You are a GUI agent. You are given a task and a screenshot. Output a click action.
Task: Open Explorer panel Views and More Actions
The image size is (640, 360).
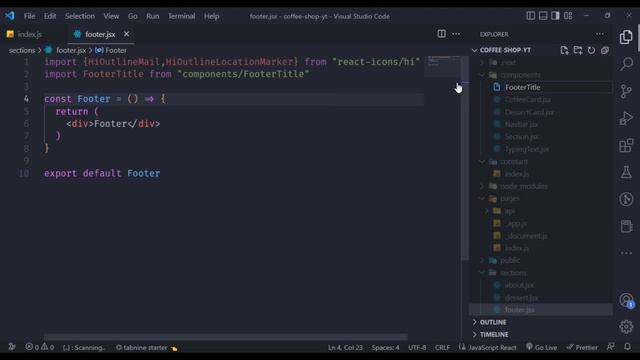(600, 34)
